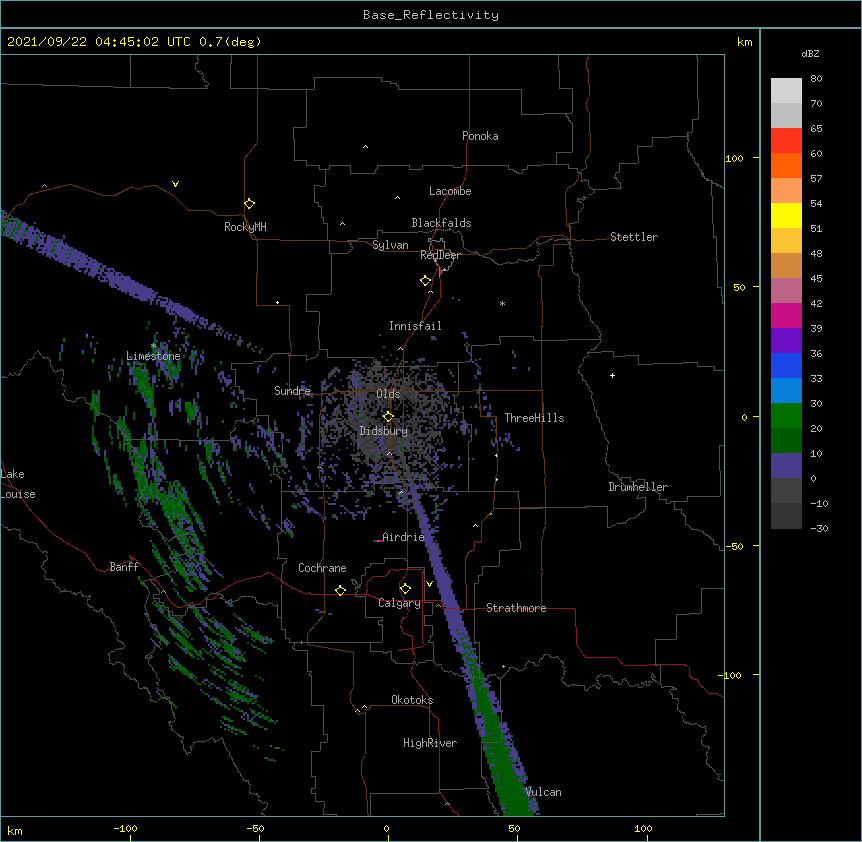
Task: Click the white asterisk marker east of Innisfail
Action: [x=502, y=303]
